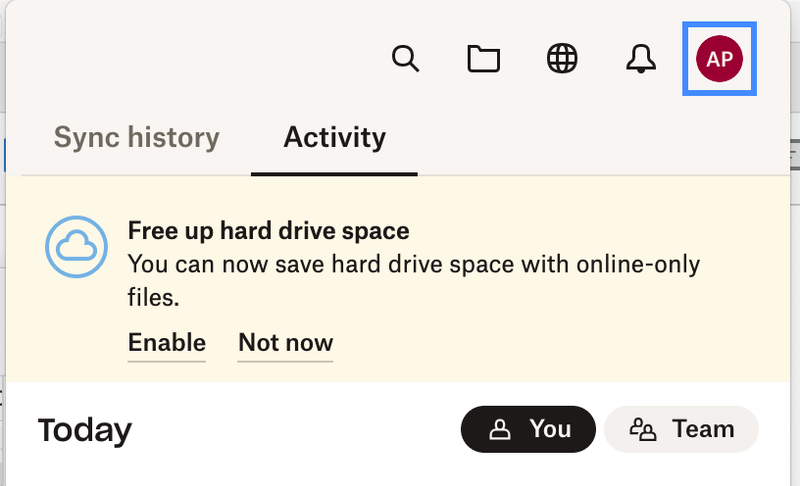The image size is (800, 486).
Task: Open notifications via the bell icon
Action: 641,59
